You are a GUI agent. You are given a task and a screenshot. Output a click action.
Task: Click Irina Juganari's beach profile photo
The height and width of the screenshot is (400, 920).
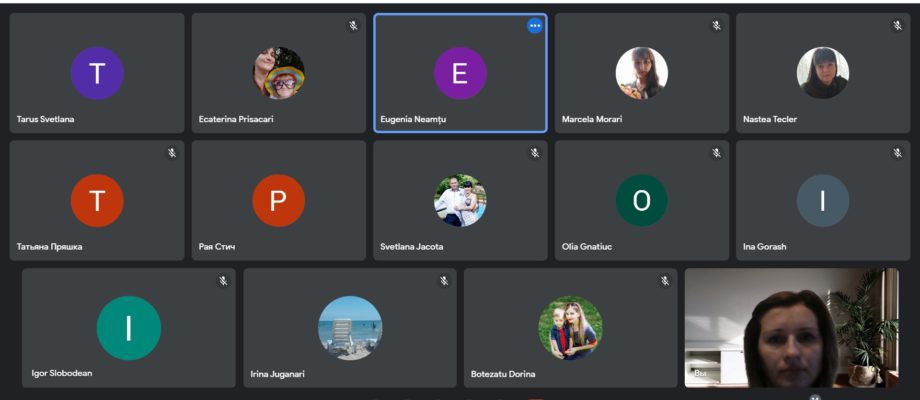pyautogui.click(x=350, y=328)
